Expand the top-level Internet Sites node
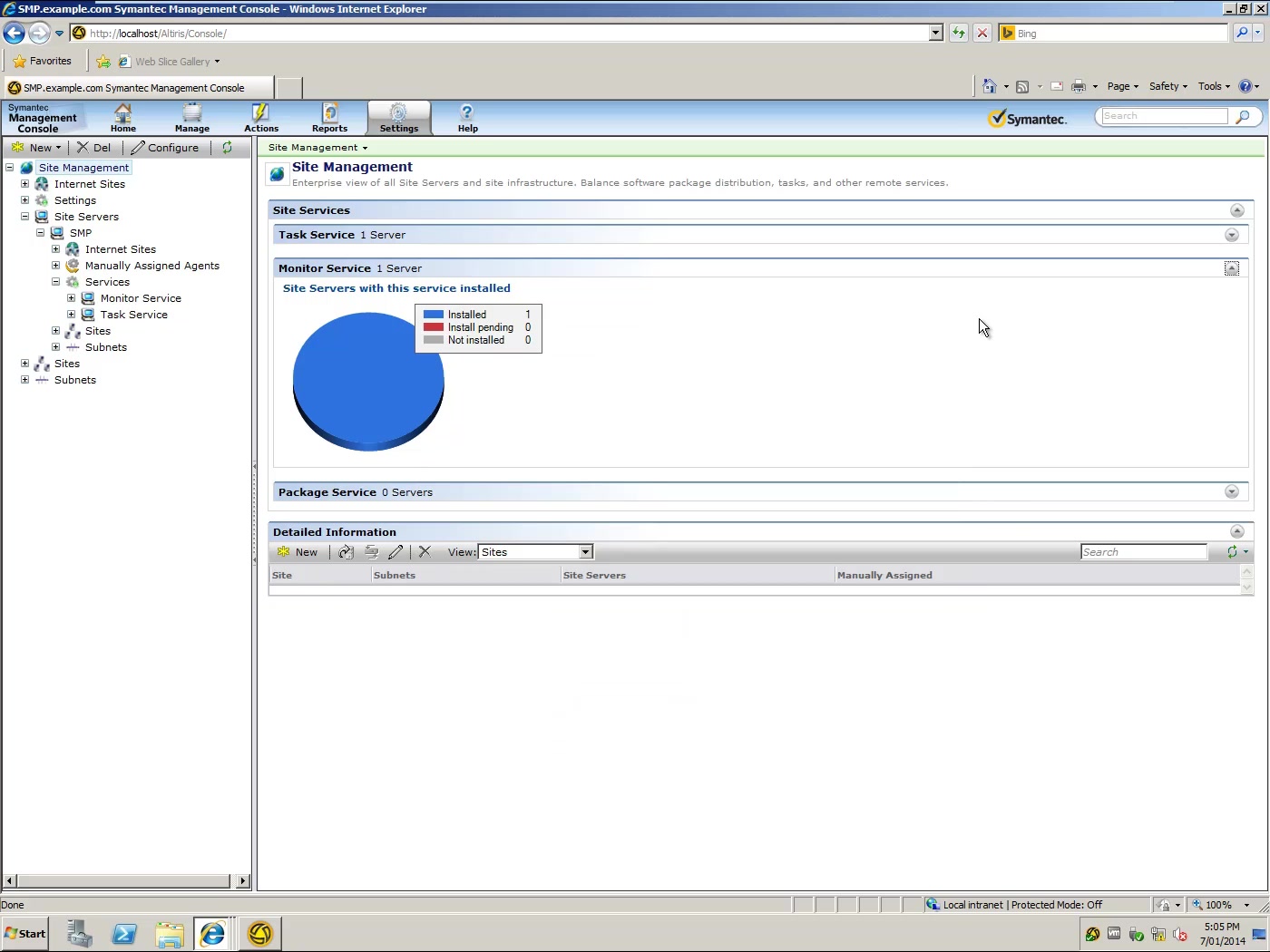Viewport: 1270px width, 952px height. pos(24,183)
